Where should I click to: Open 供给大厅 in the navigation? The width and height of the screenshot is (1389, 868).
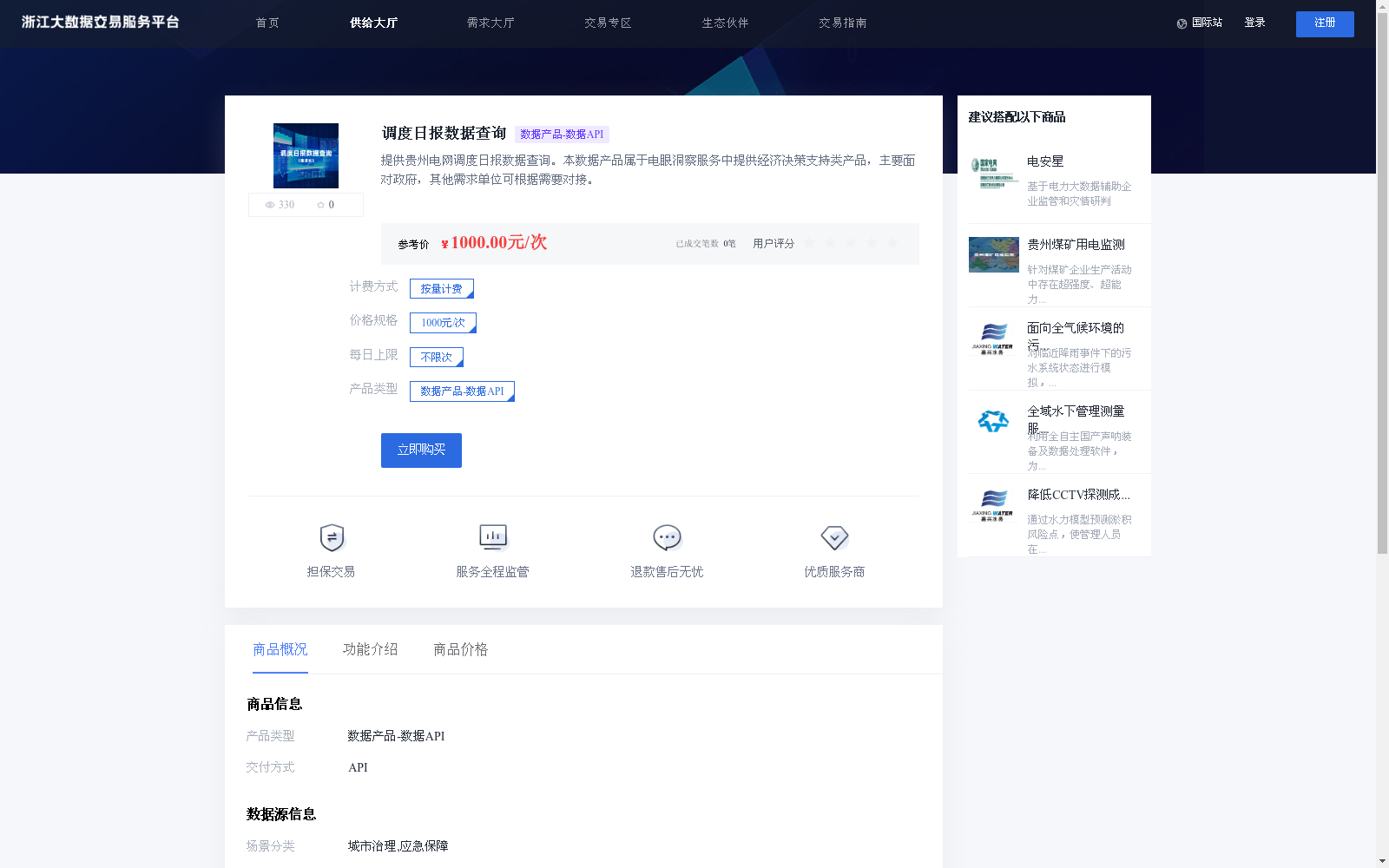[374, 23]
